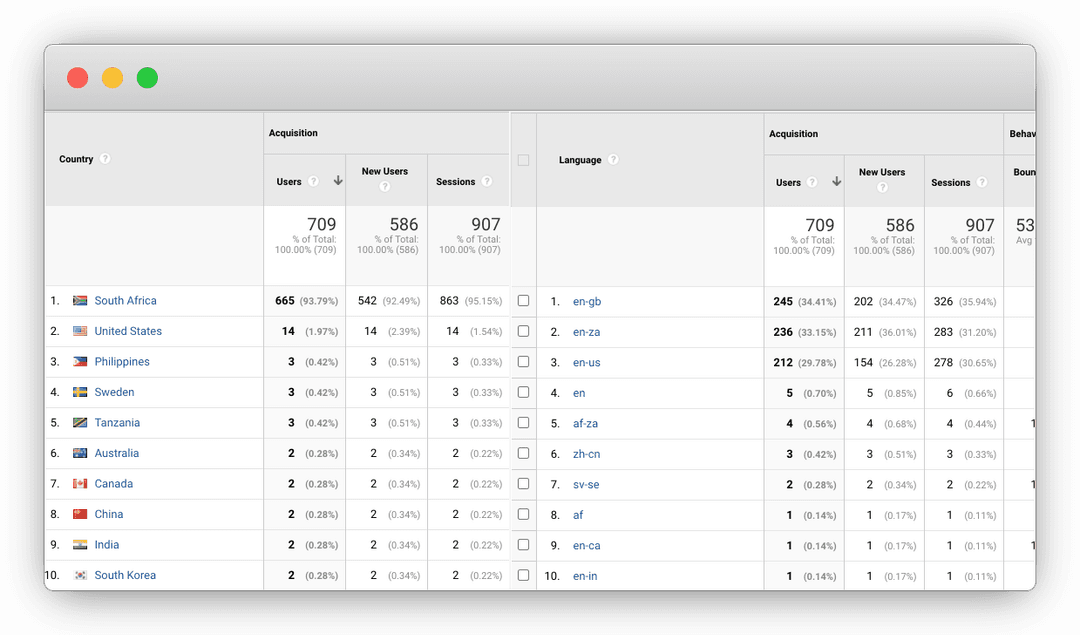Click en-gb users value 245
Screen dimensions: 1080x635
[x=782, y=302]
